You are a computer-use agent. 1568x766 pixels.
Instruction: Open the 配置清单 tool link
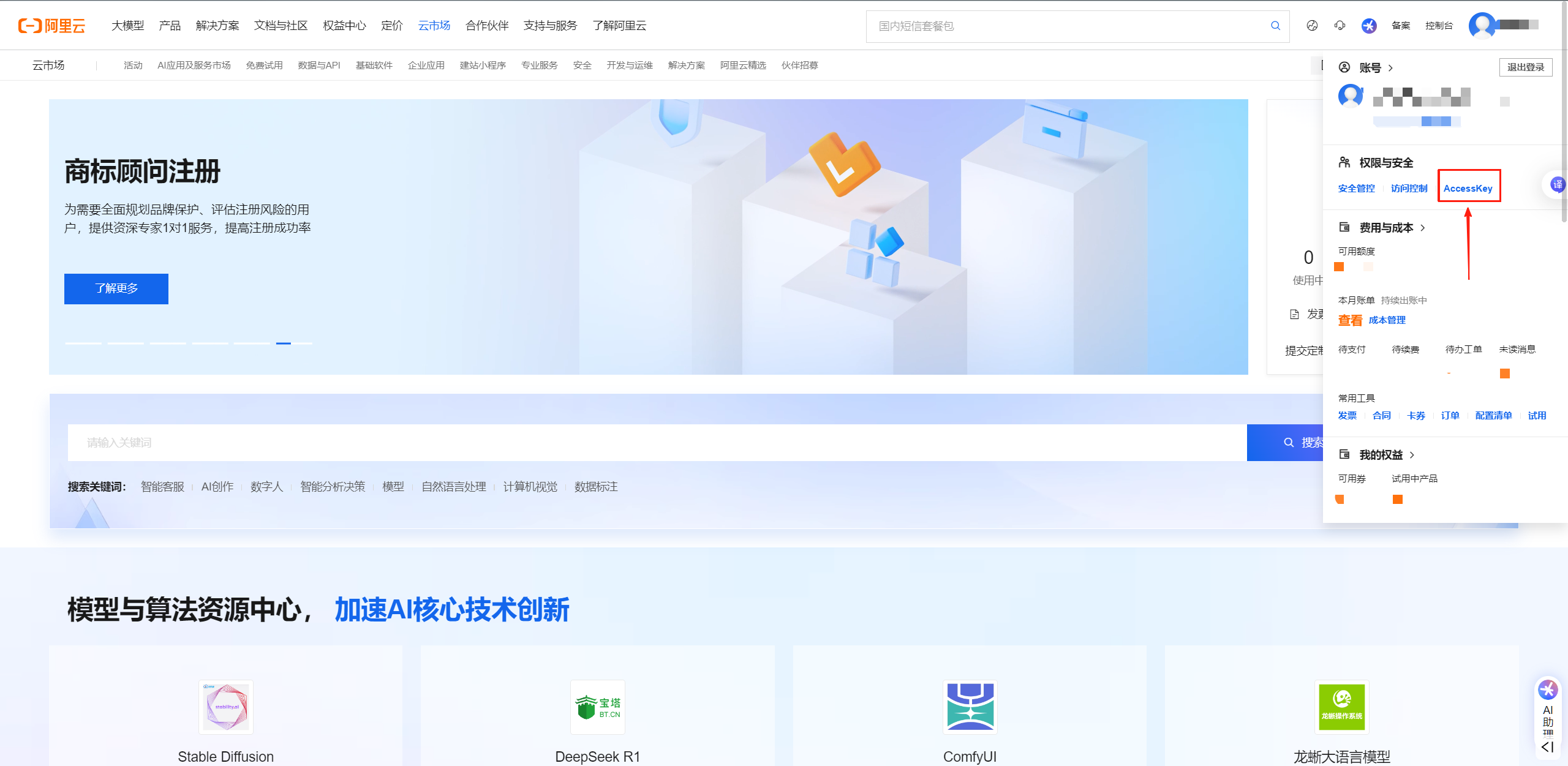click(1493, 416)
